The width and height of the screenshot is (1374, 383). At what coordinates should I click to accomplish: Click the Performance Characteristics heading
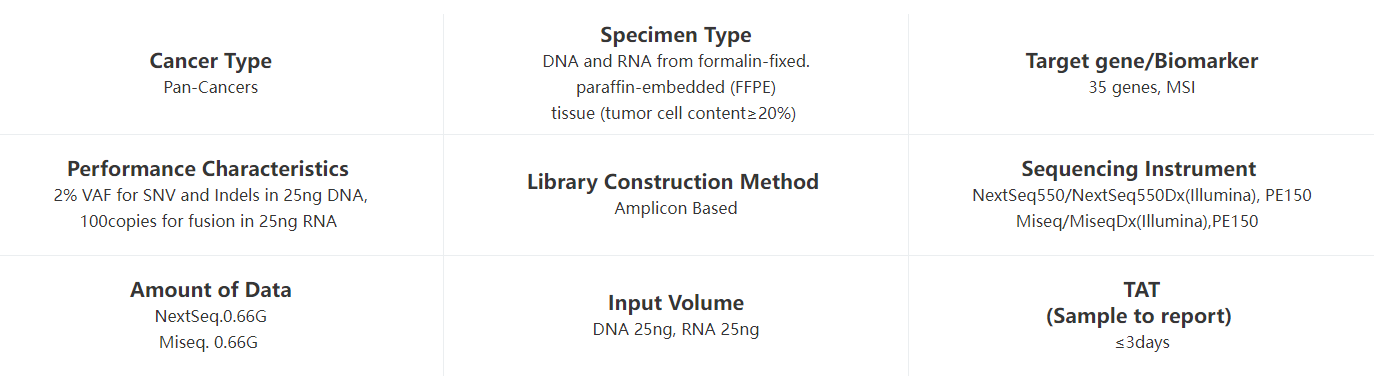(208, 169)
